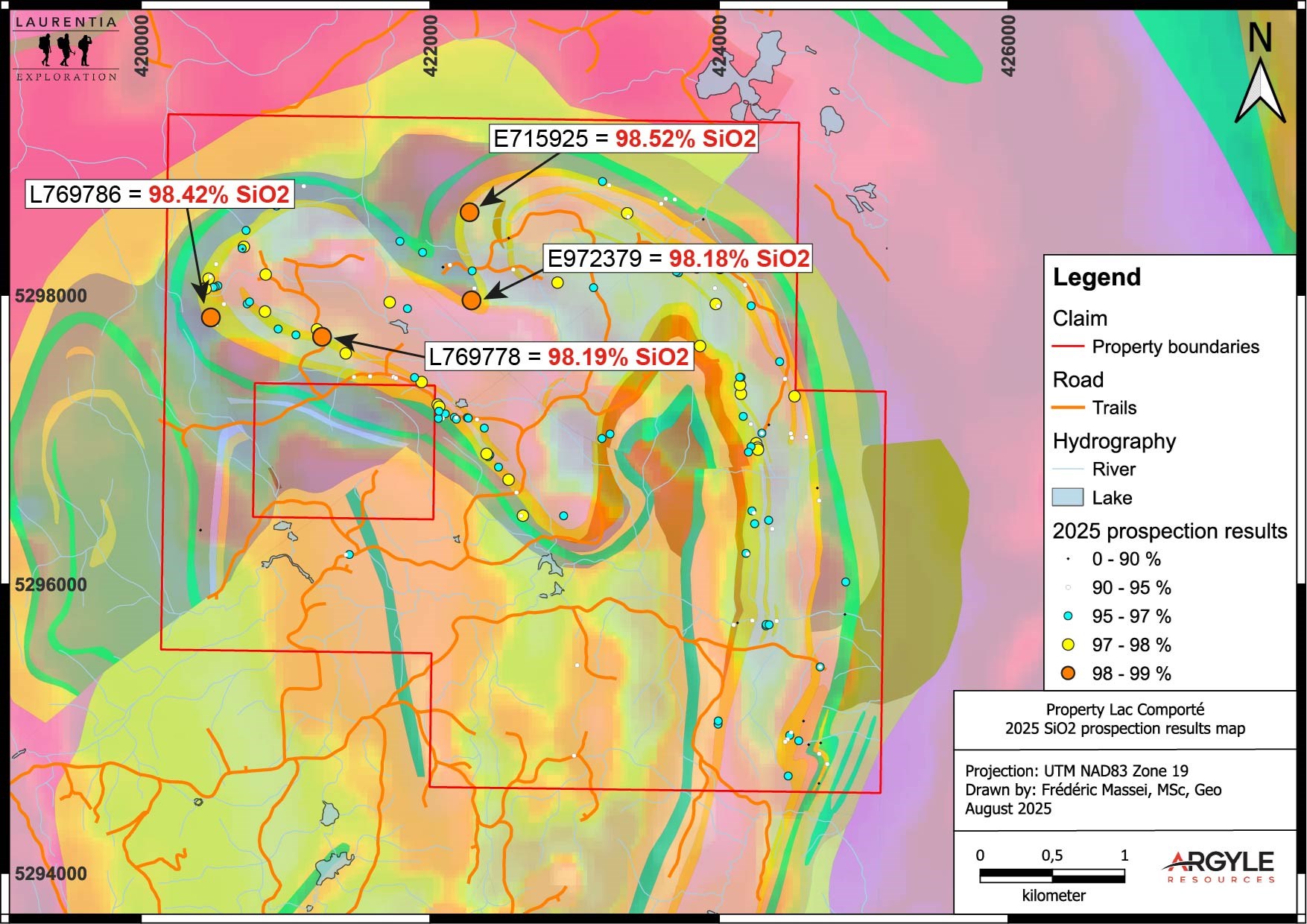Click the 98 - 99 % orange legend symbol
The height and width of the screenshot is (924, 1307).
click(1068, 674)
